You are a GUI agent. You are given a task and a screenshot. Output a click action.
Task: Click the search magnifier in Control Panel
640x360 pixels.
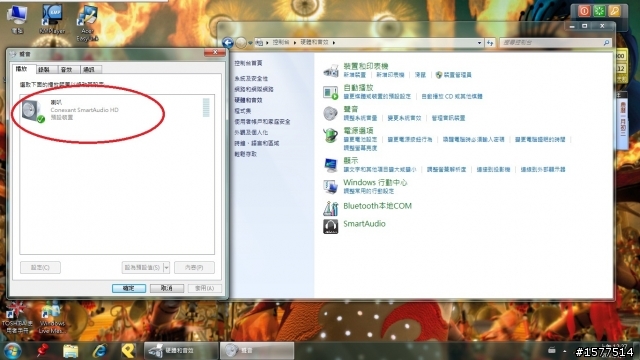tap(606, 42)
